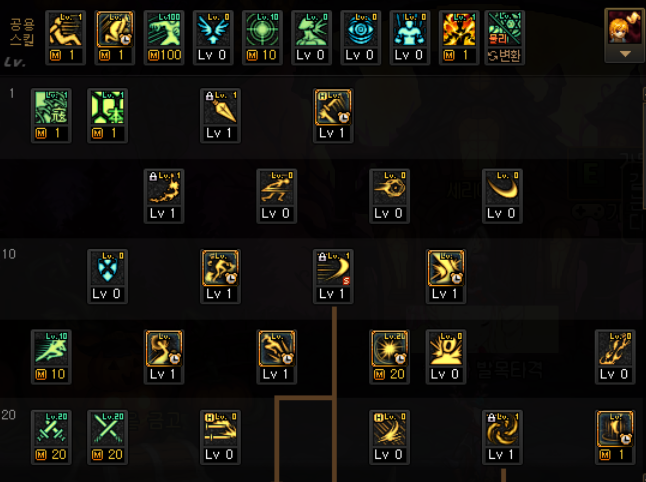Viewport: 646px width, 482px height.
Task: Select the crossed swords skill Lv 20
Action: point(51,437)
